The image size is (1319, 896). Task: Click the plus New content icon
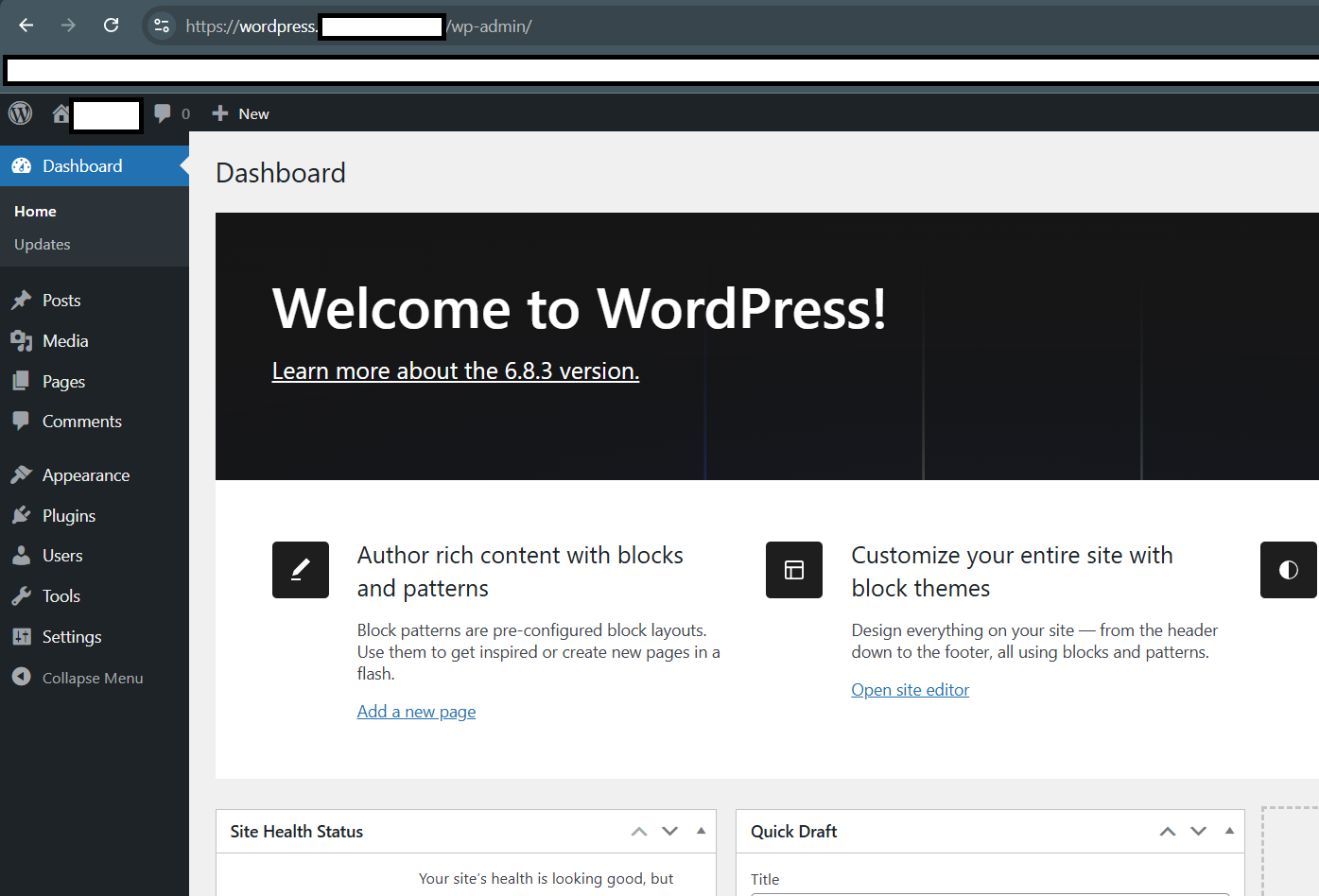pos(220,113)
